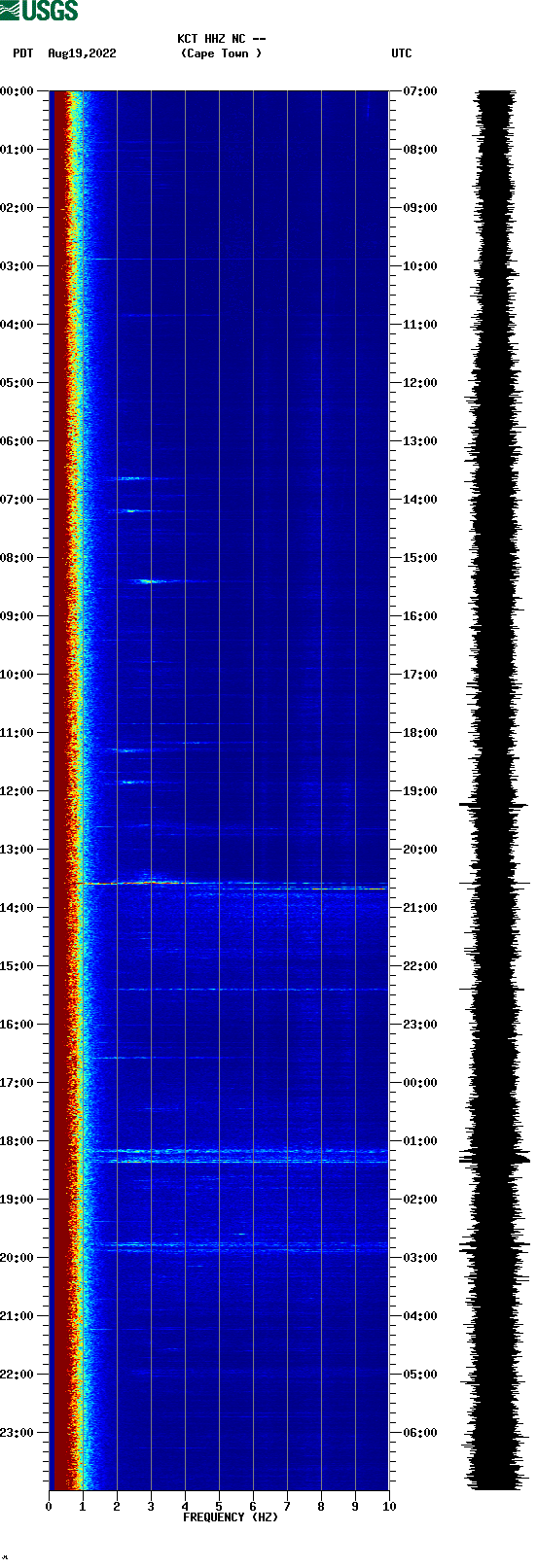Click the 10:00 UTC time label
This screenshot has height=1568, width=537.
(420, 266)
